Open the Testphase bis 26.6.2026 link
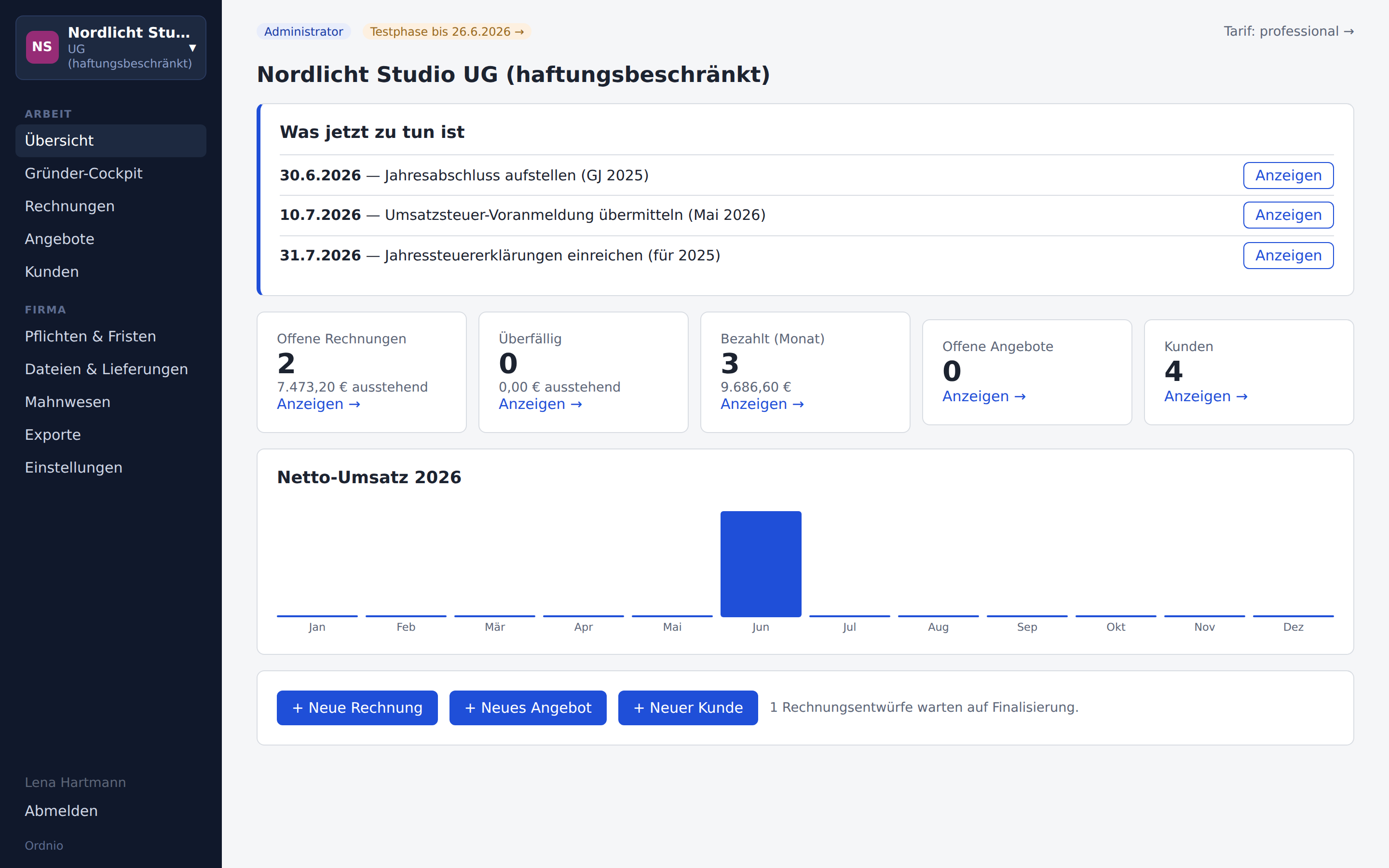Screen dimensions: 1389x868 pos(447,31)
